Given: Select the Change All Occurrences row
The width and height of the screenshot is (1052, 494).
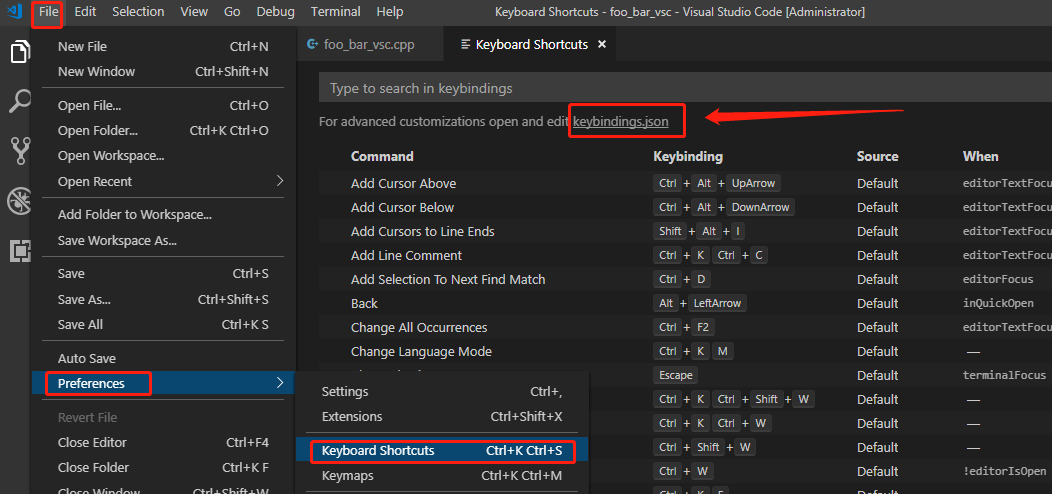Looking at the screenshot, I should [685, 328].
